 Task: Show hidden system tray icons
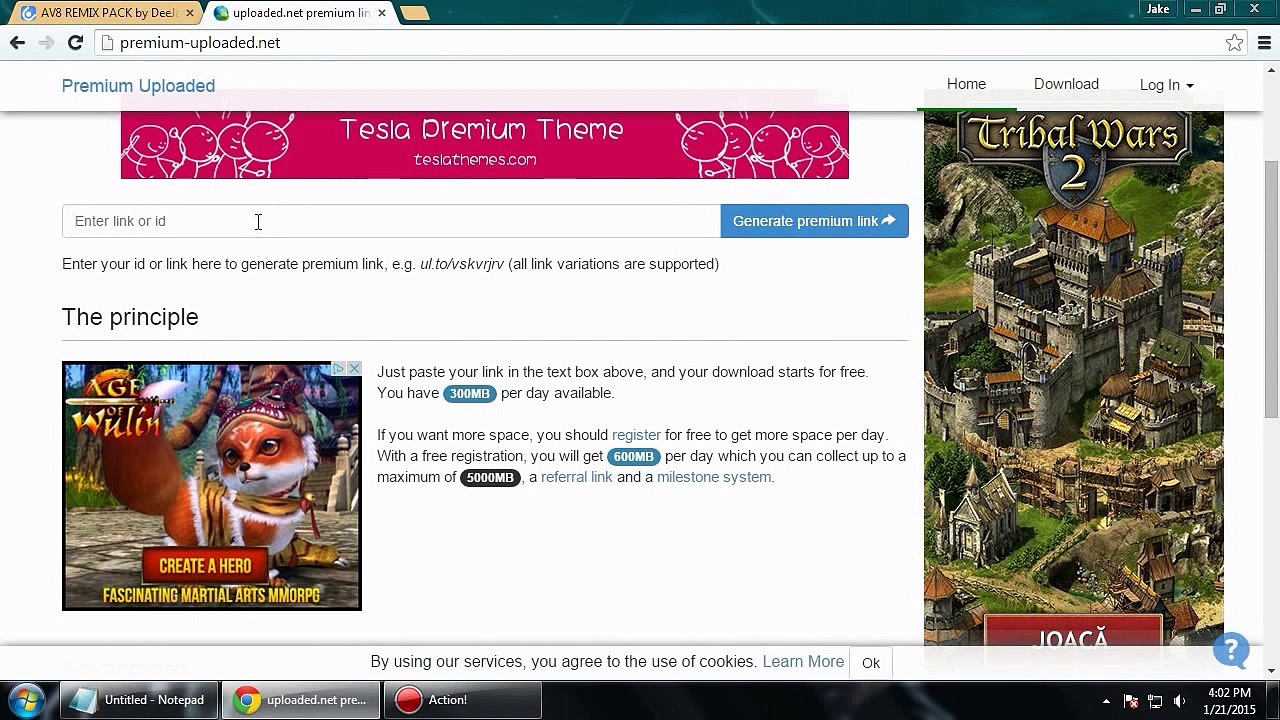pos(1106,701)
